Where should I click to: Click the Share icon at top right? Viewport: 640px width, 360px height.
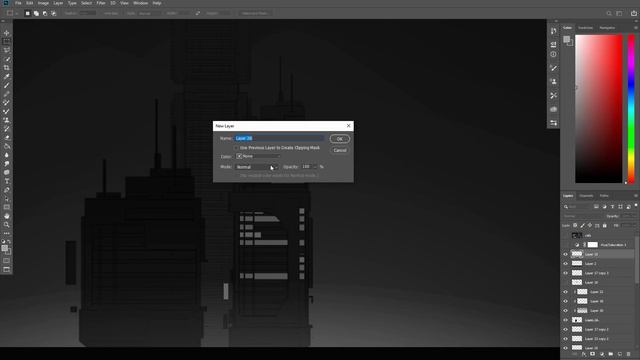pos(633,13)
